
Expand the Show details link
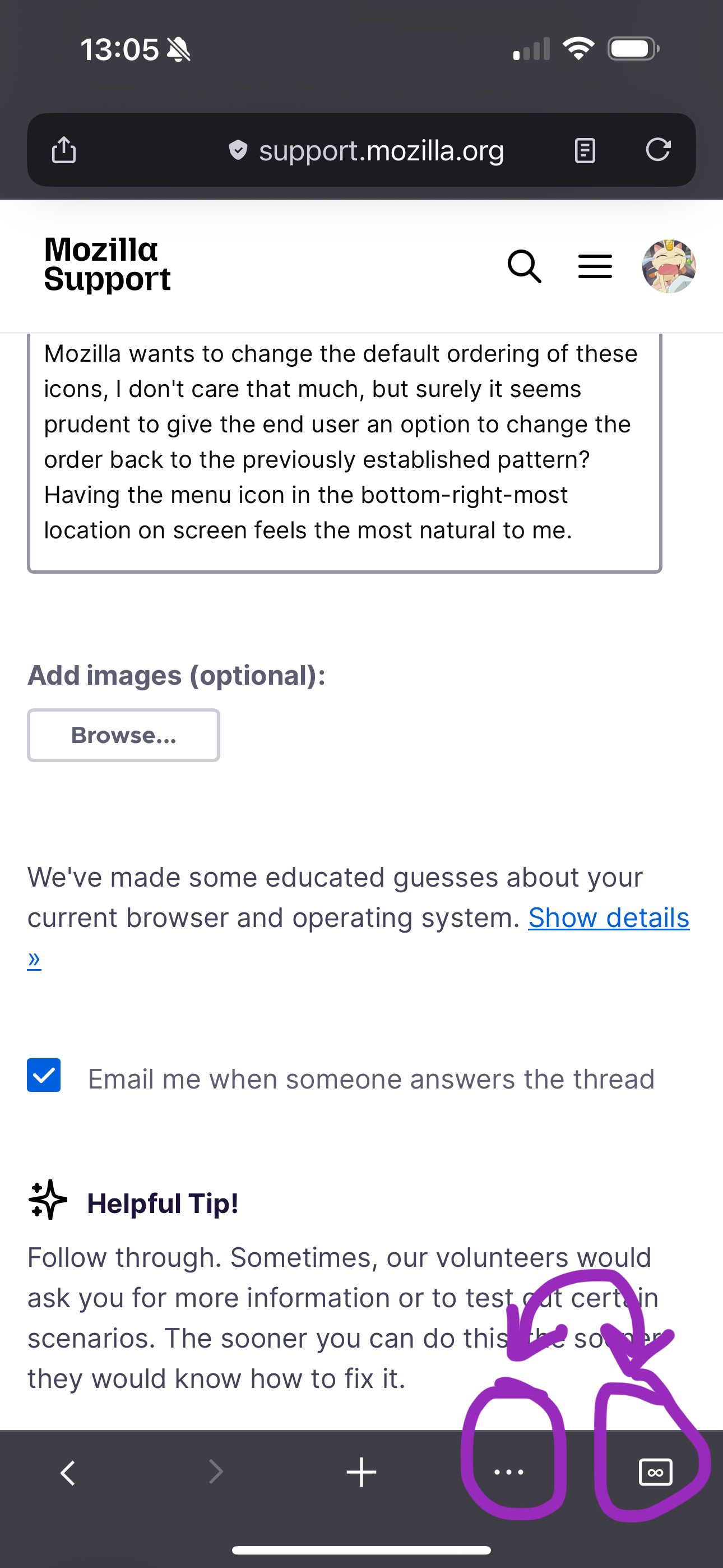[x=608, y=918]
